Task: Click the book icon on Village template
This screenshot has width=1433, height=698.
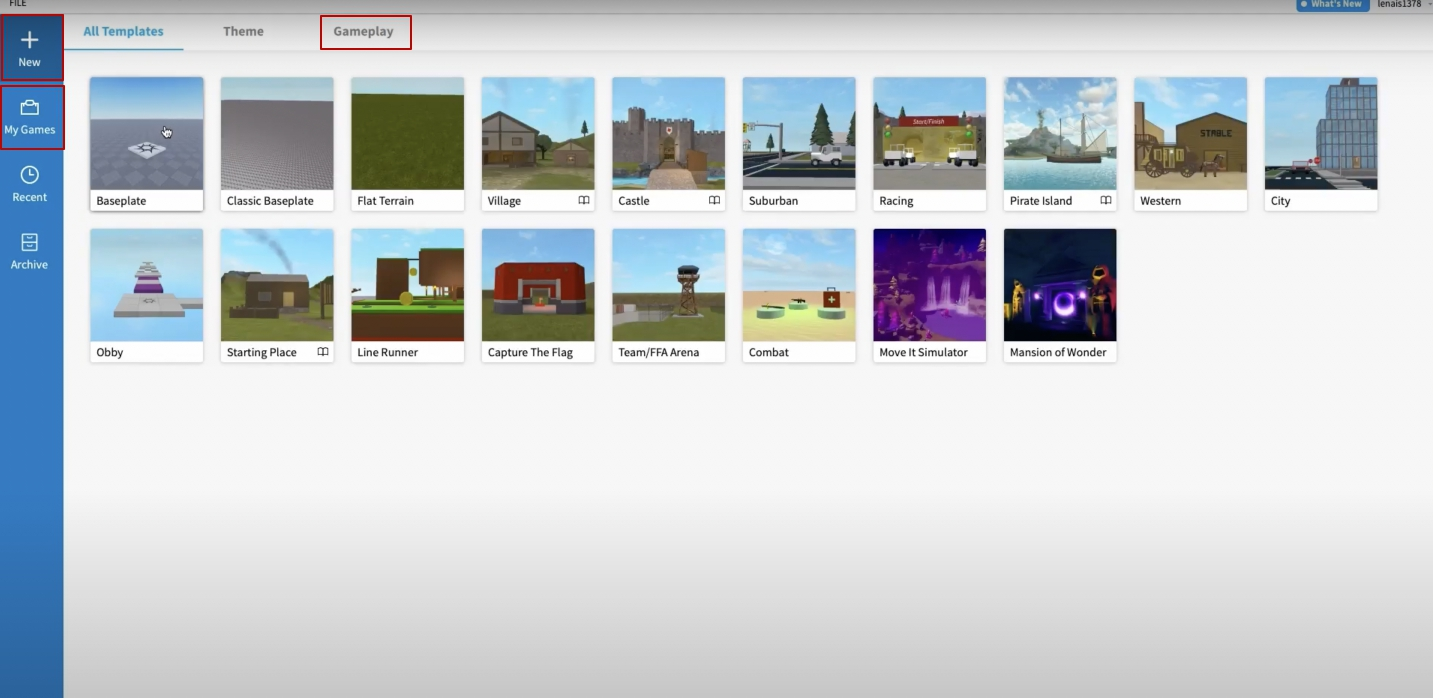Action: (584, 201)
